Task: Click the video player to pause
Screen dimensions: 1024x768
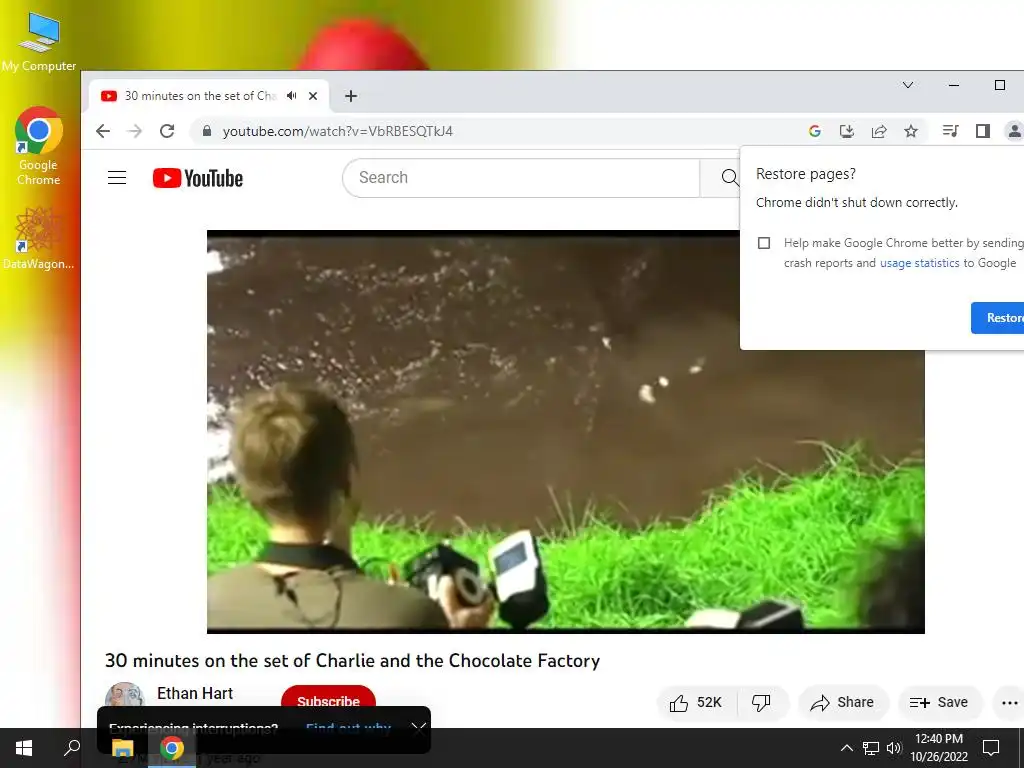Action: click(x=566, y=432)
